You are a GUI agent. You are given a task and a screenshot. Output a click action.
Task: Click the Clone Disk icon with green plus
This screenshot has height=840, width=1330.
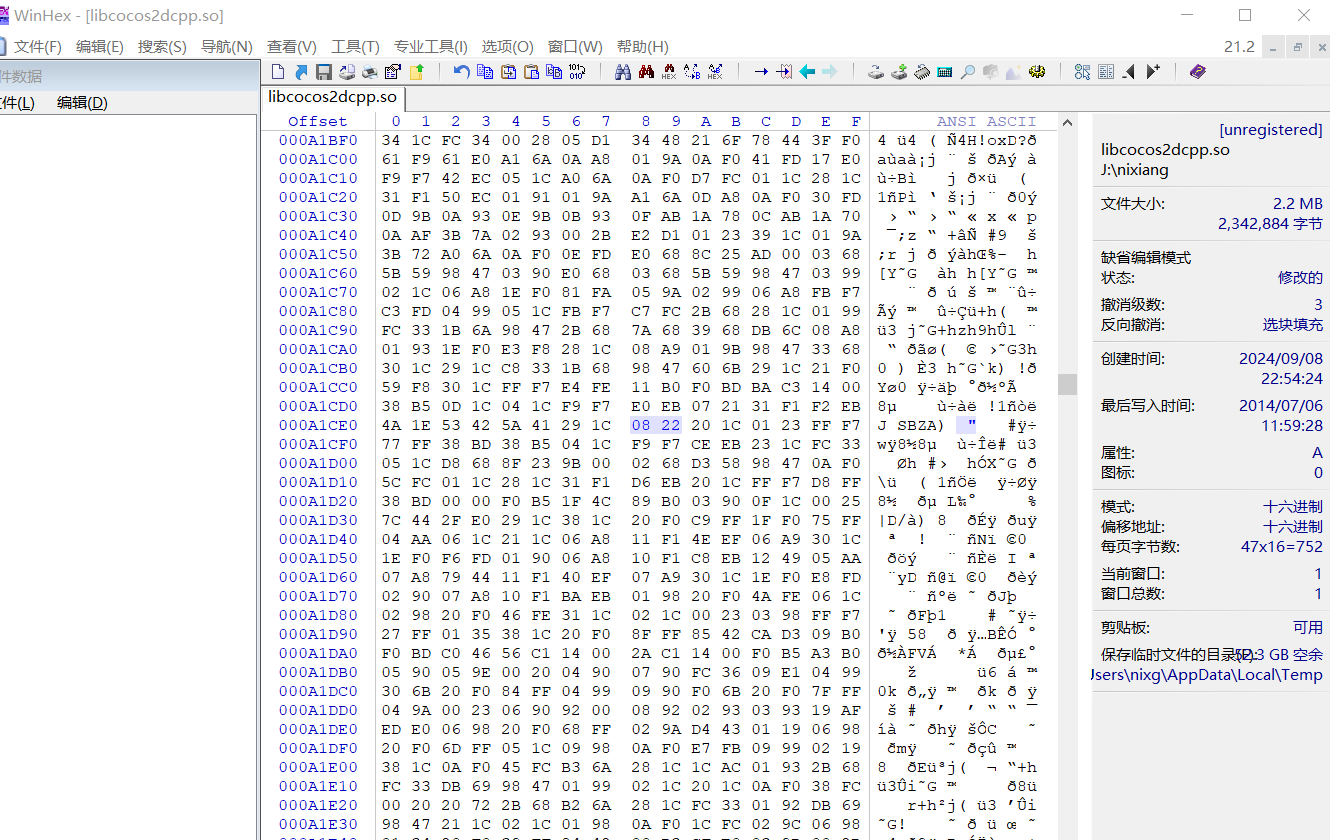pyautogui.click(x=899, y=72)
